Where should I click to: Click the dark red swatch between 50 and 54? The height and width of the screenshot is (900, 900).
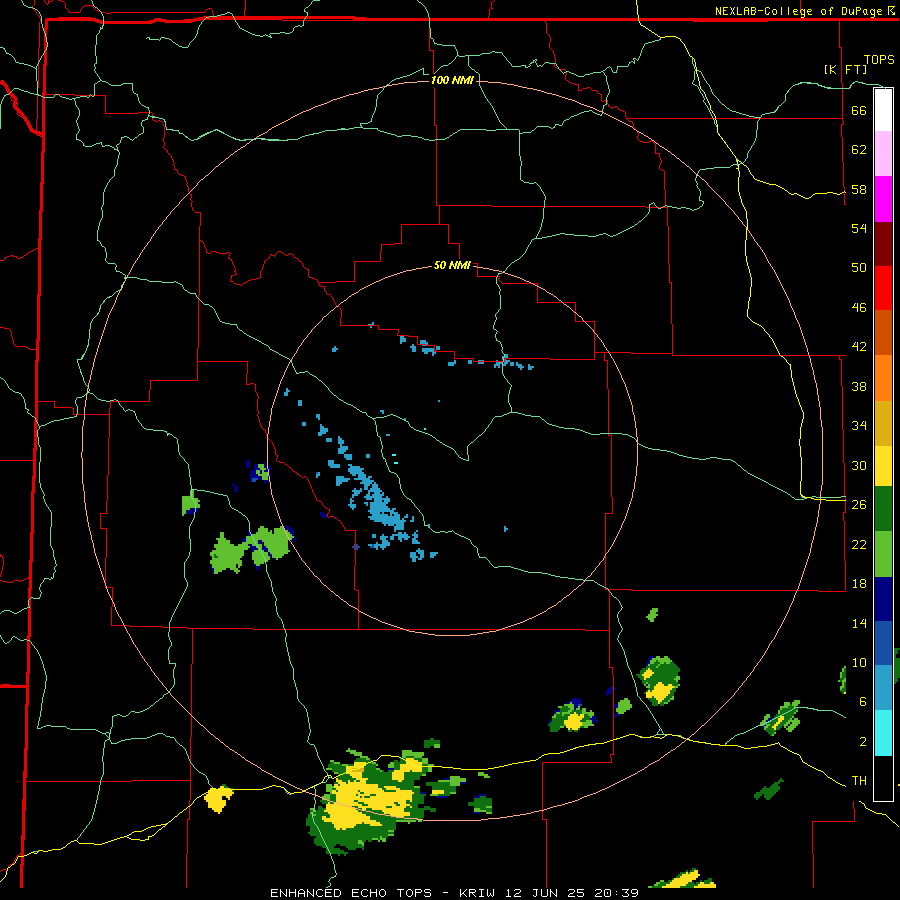tap(883, 244)
